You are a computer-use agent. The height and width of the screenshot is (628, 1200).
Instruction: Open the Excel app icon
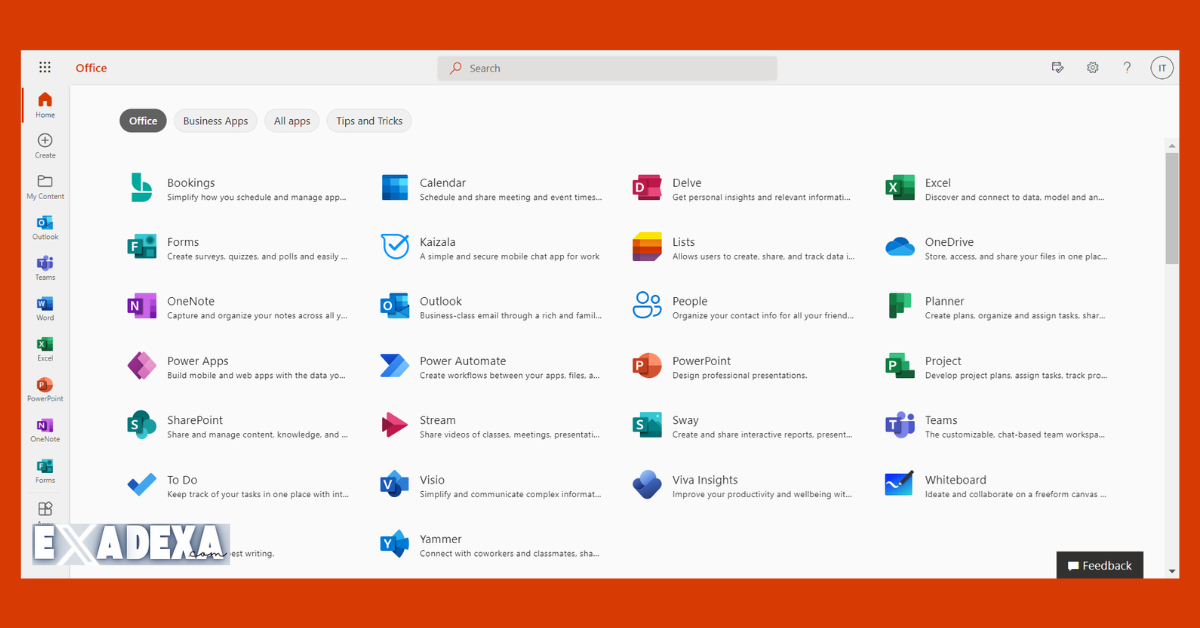[x=899, y=187]
